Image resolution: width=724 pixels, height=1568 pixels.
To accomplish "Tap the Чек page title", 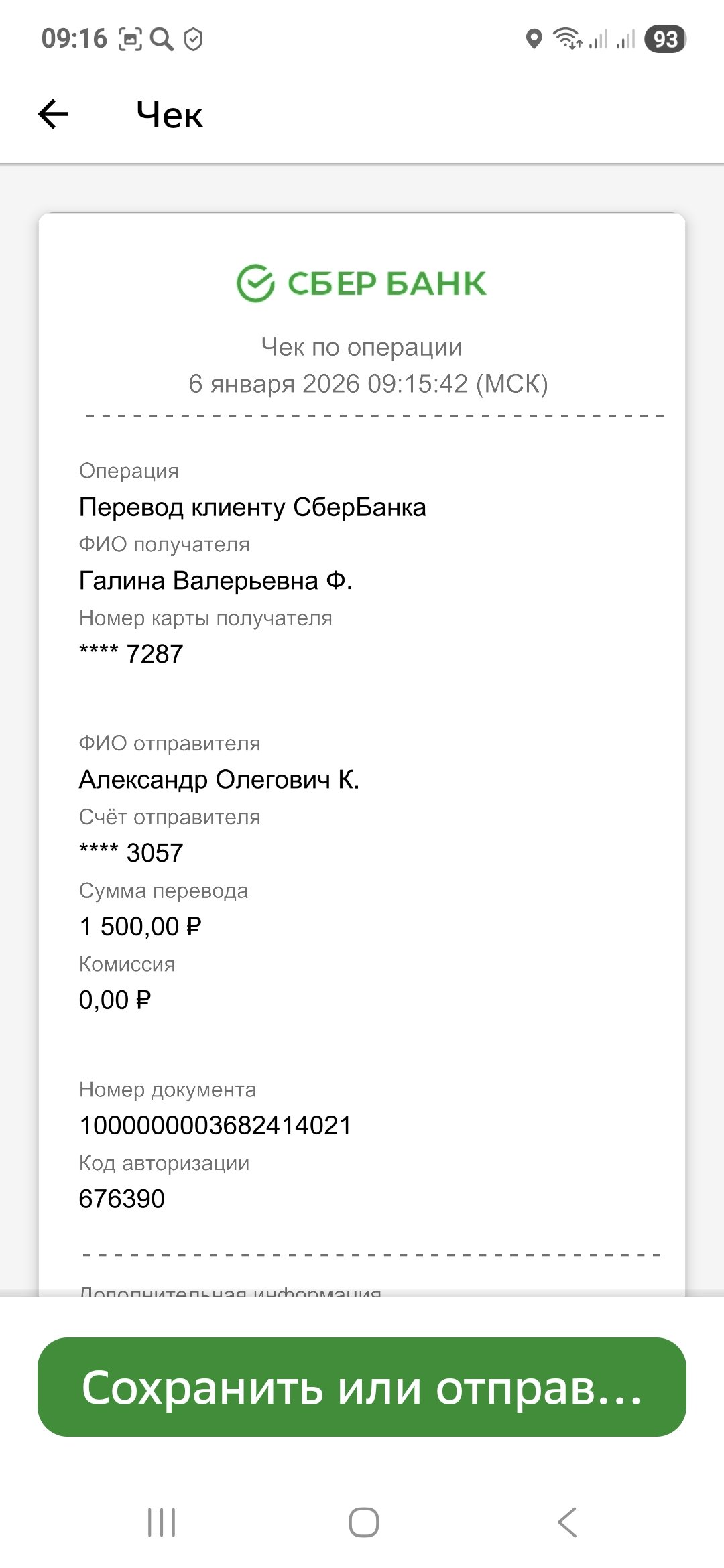I will (x=170, y=115).
